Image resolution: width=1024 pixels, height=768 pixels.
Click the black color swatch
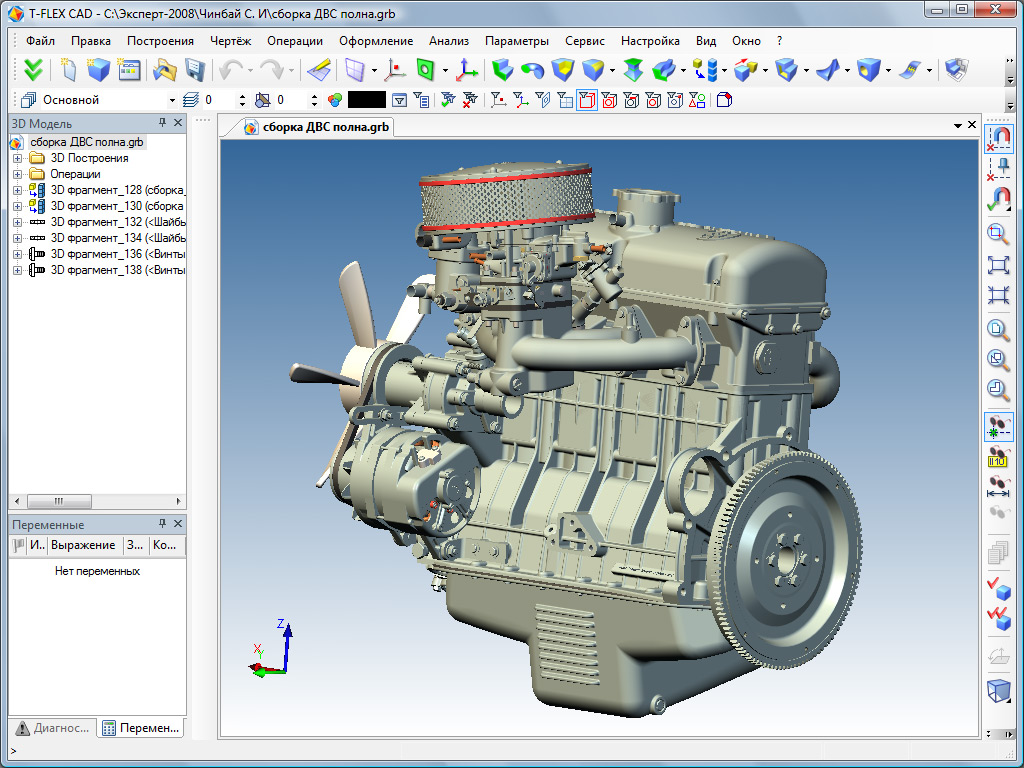click(x=367, y=100)
